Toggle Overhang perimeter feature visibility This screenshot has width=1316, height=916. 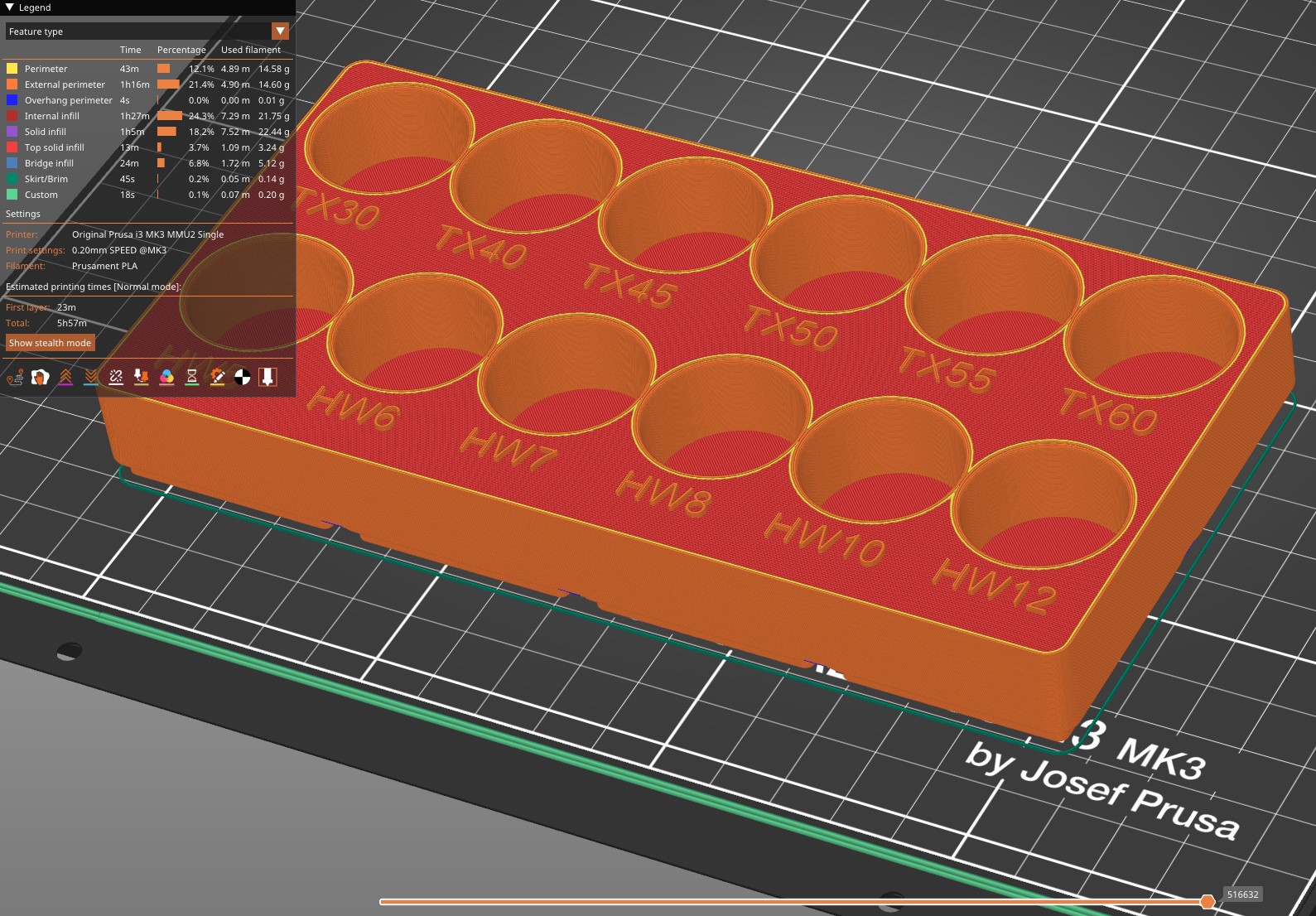148,100
